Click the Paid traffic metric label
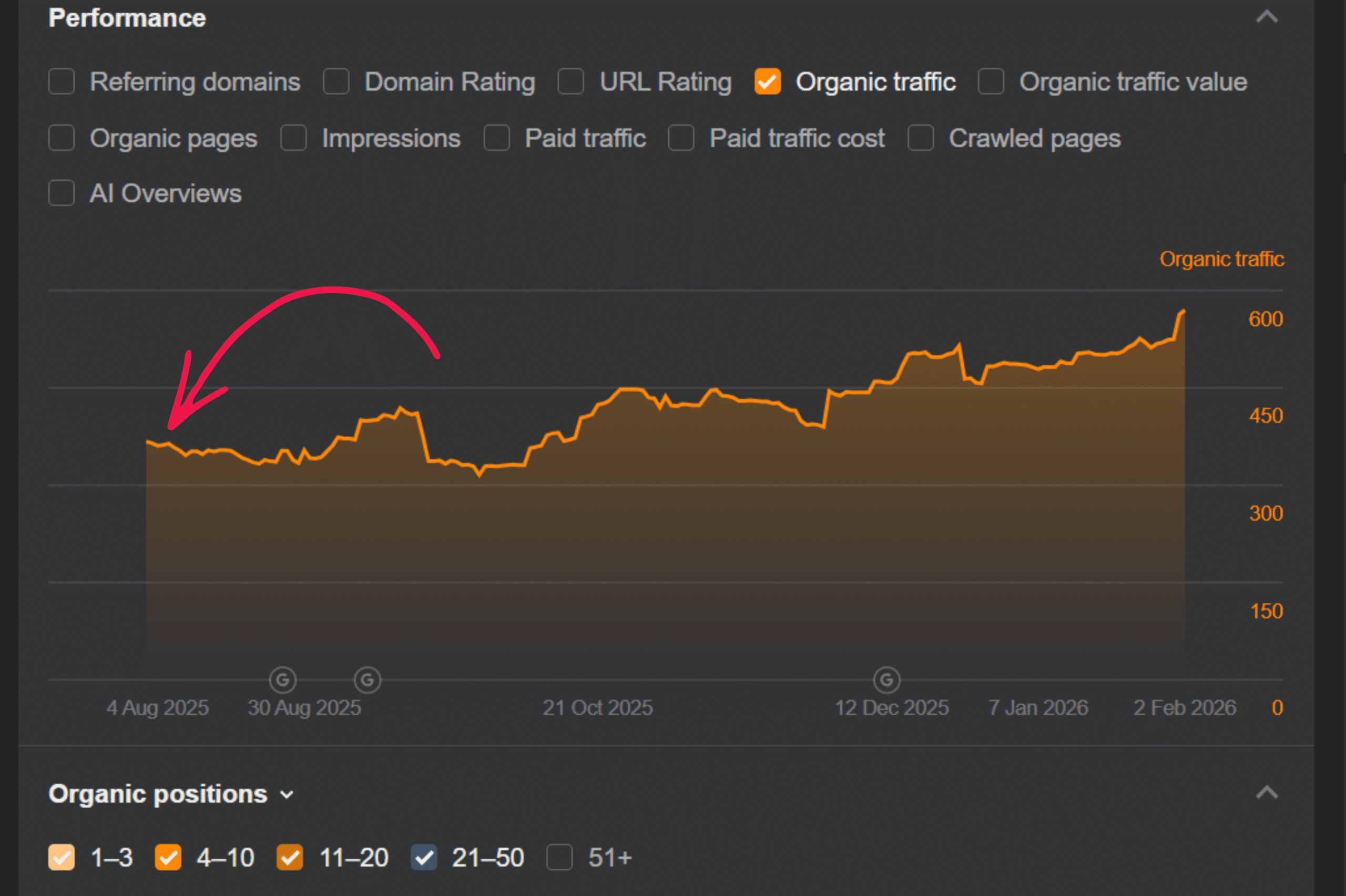1346x896 pixels. (x=585, y=138)
